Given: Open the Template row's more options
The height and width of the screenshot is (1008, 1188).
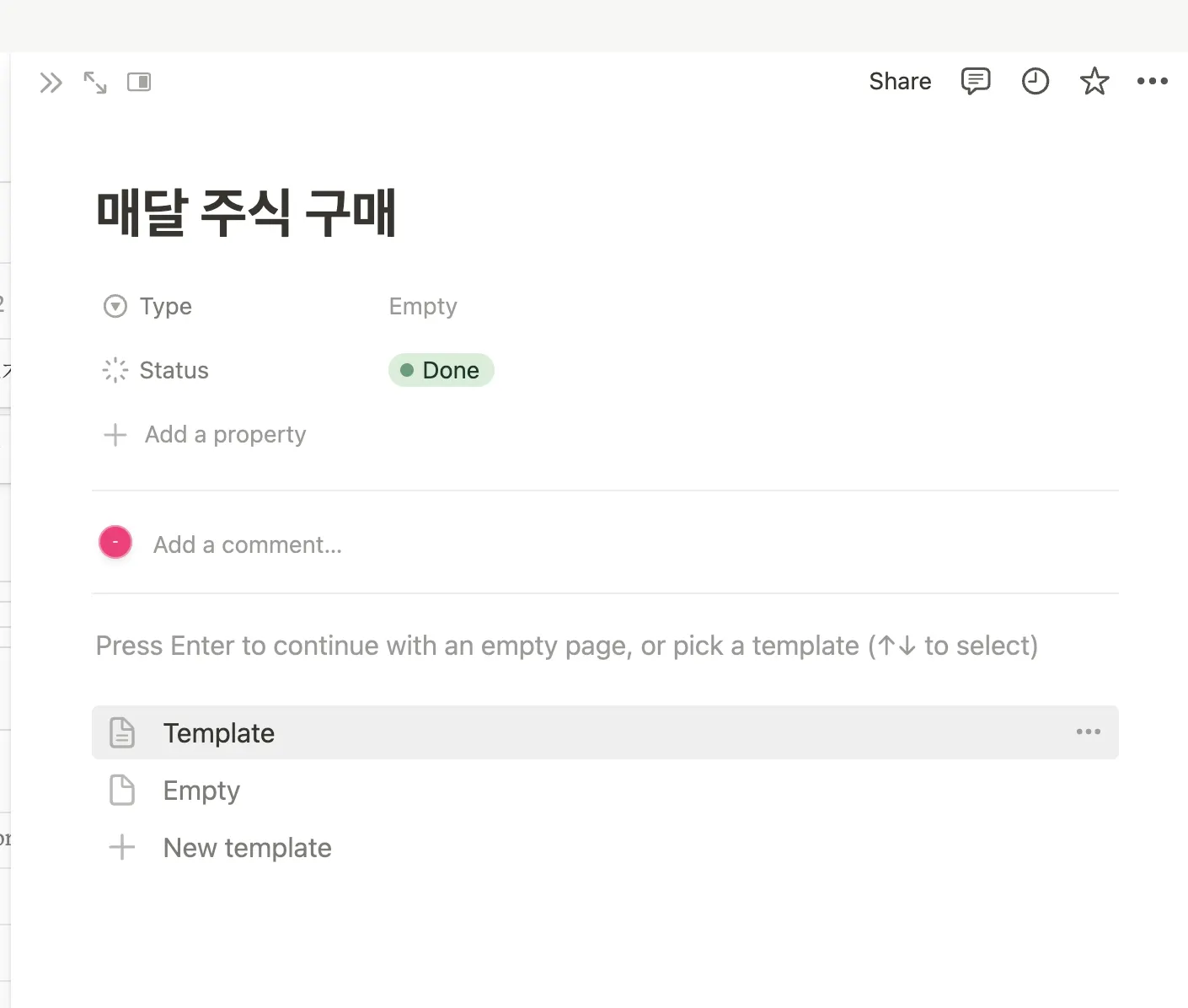Looking at the screenshot, I should 1088,732.
